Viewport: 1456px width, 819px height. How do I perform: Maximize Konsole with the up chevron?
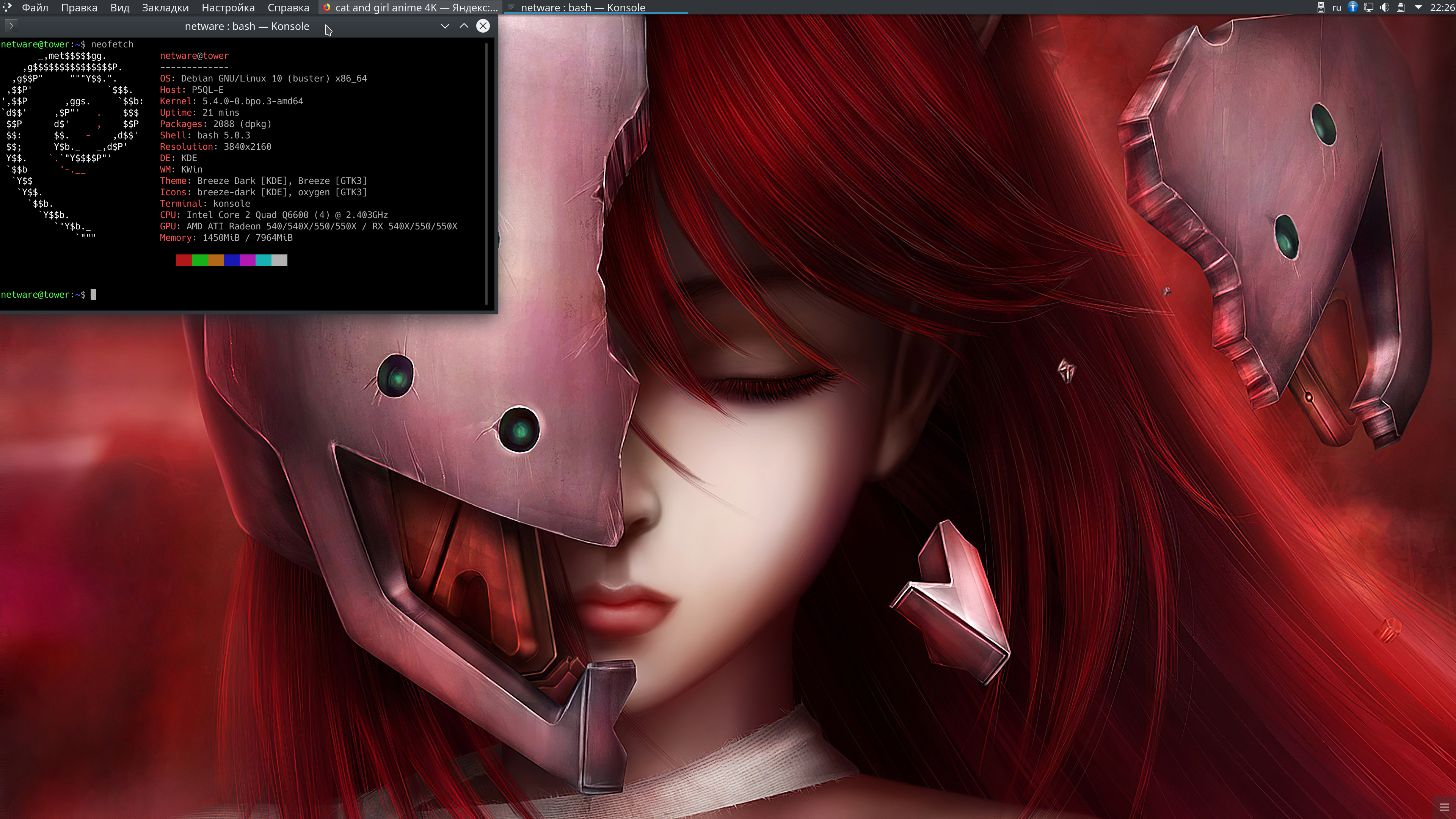pos(464,26)
